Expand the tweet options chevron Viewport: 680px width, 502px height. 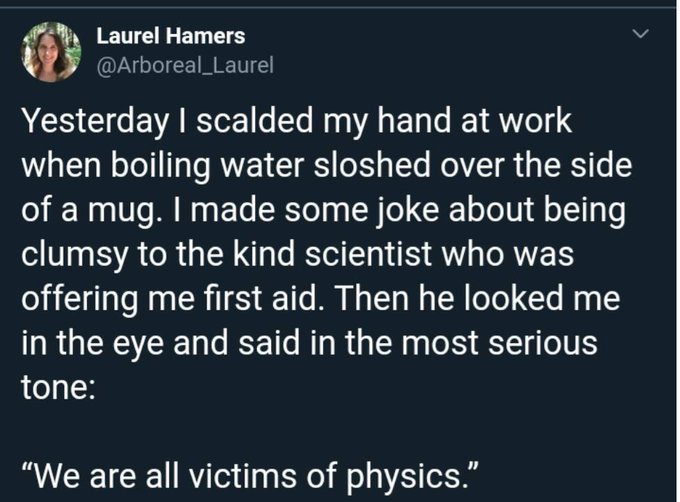pos(640,34)
